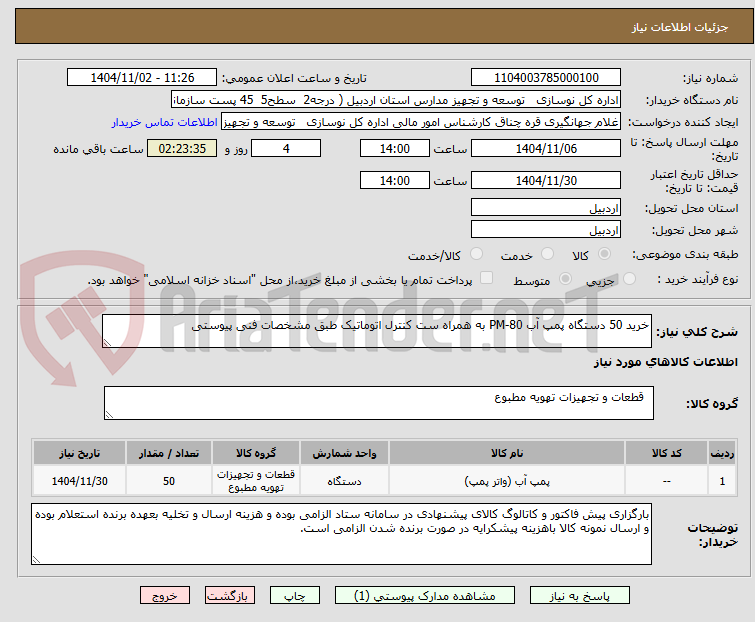Viewport: 755px width, 622px height.
Task: Select the 'کالا' radio button
Action: point(604,254)
